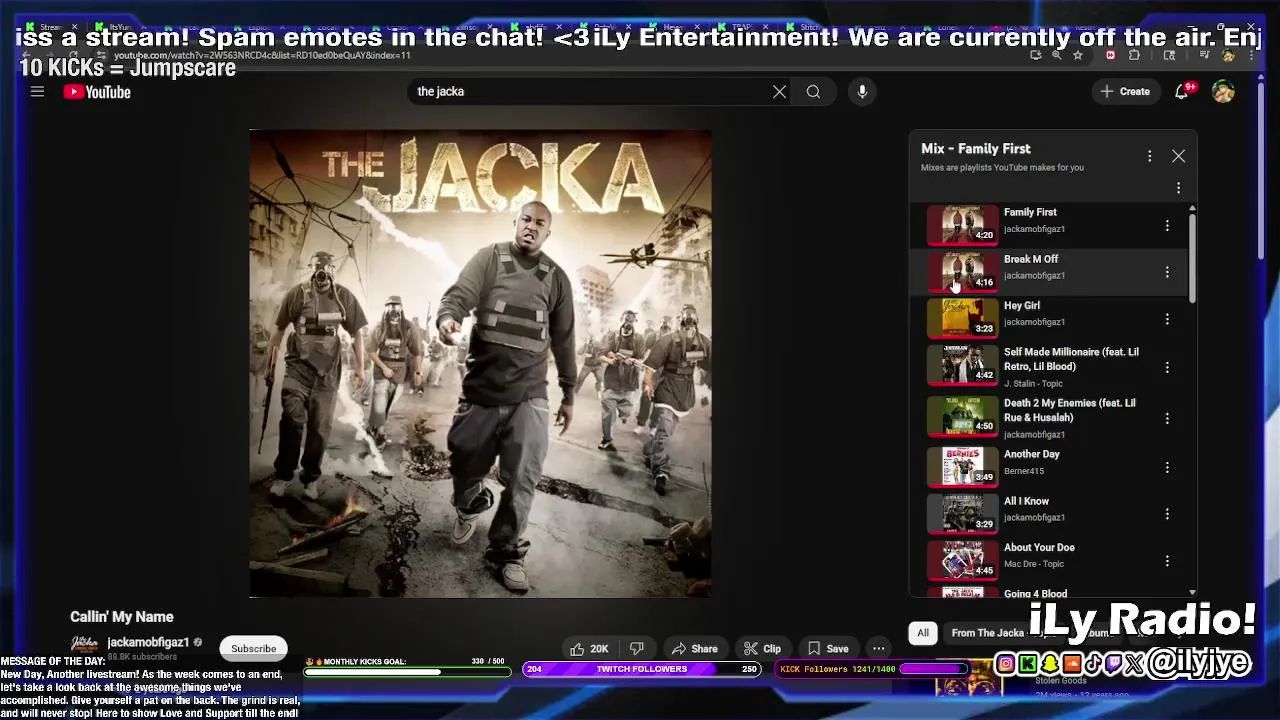Select the All filter chip
Screen dimensions: 1280x720
pyautogui.click(x=923, y=633)
